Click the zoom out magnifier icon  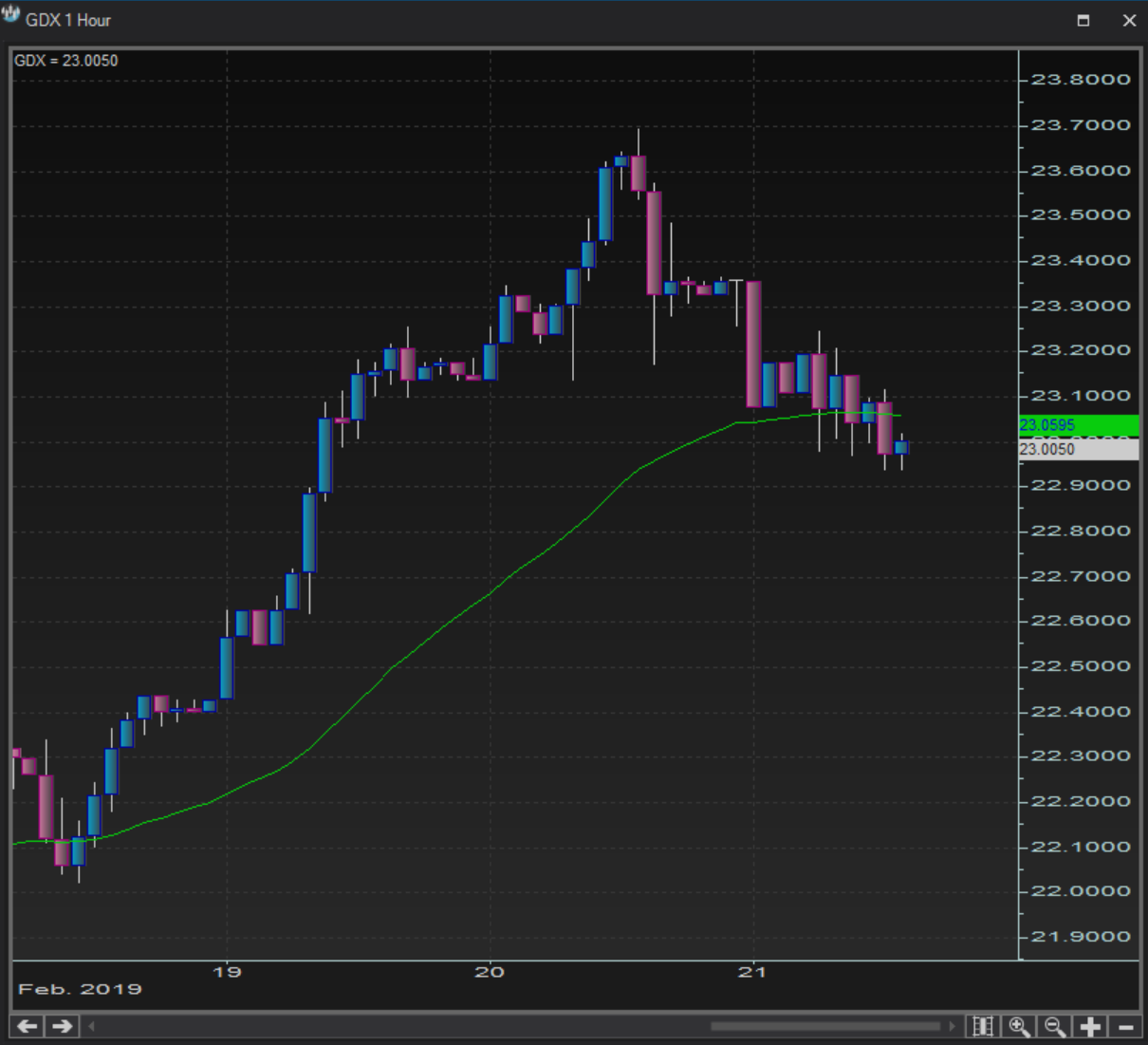[x=1054, y=1026]
